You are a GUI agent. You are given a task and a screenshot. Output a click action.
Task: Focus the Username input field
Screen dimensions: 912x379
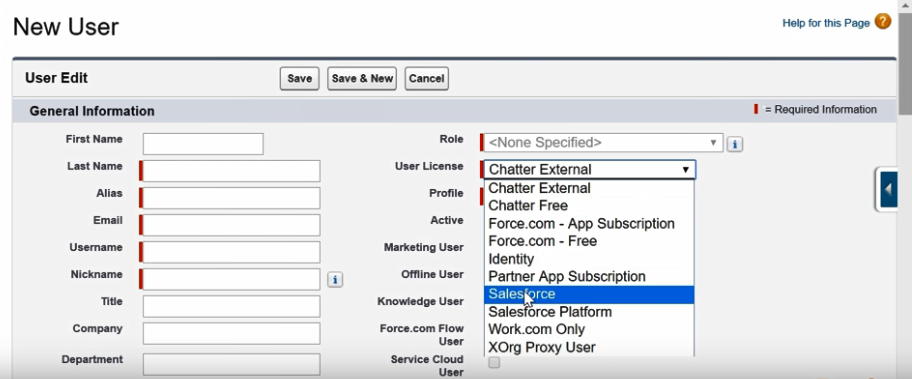(x=231, y=252)
